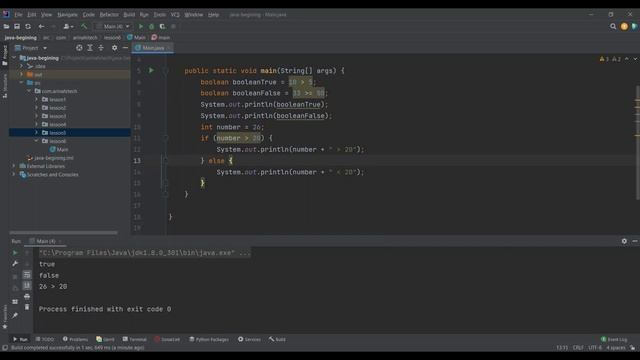Click the bottom-left tool windows quick-access icon
This screenshot has height=360, width=640.
tap(5, 348)
